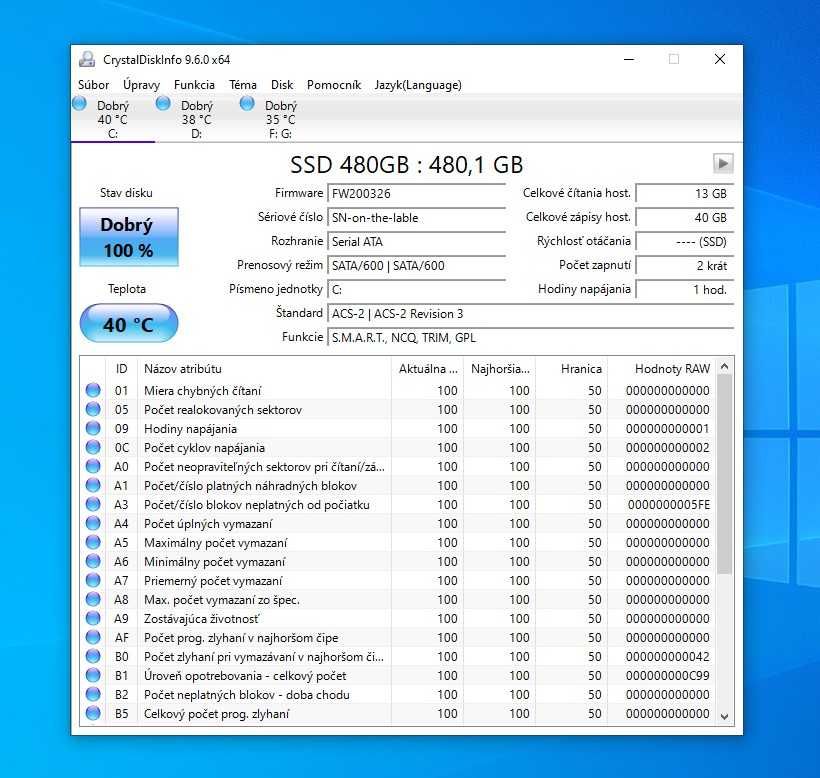
Task: Click the next disk arrow button
Action: coord(723,164)
